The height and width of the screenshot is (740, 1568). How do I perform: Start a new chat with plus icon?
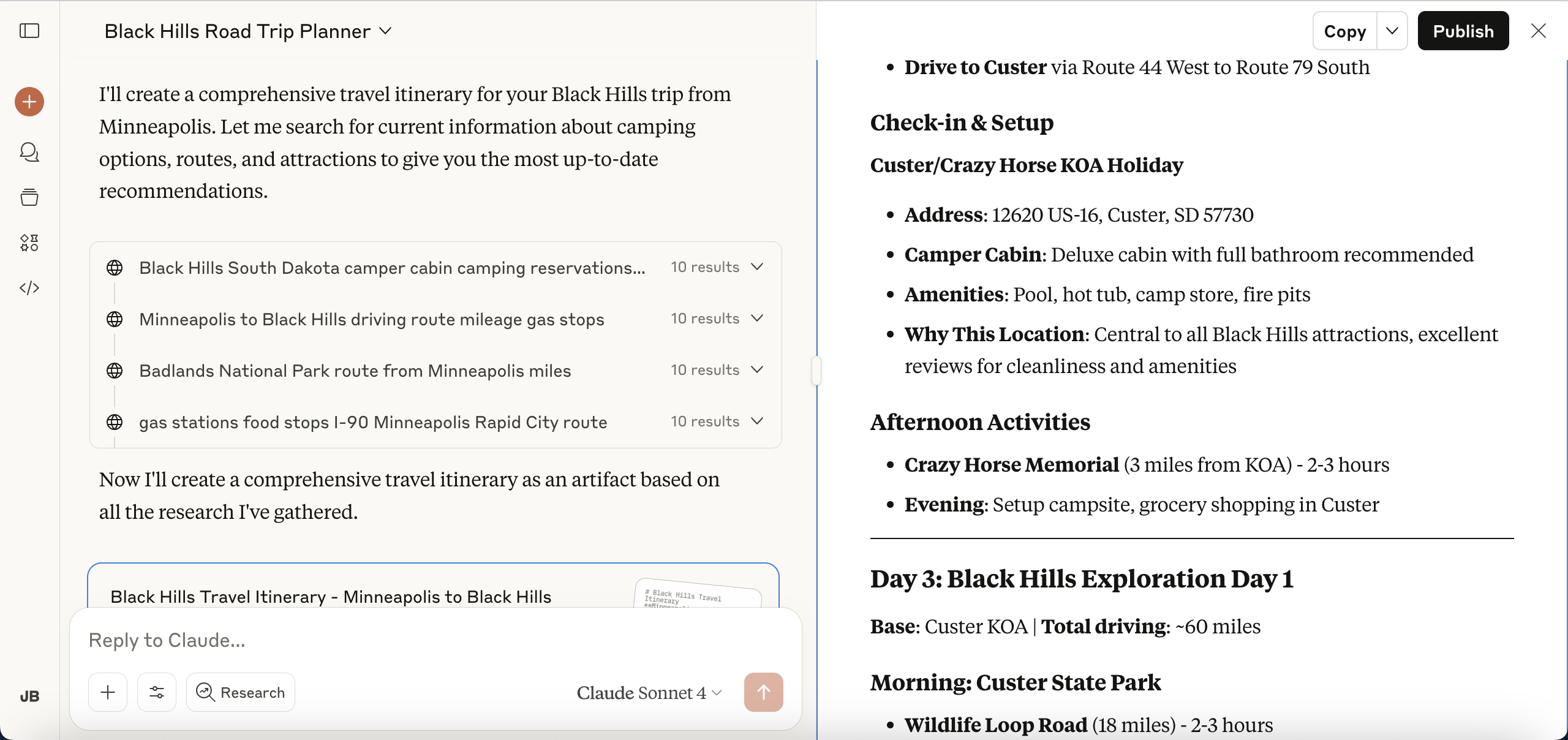click(29, 102)
